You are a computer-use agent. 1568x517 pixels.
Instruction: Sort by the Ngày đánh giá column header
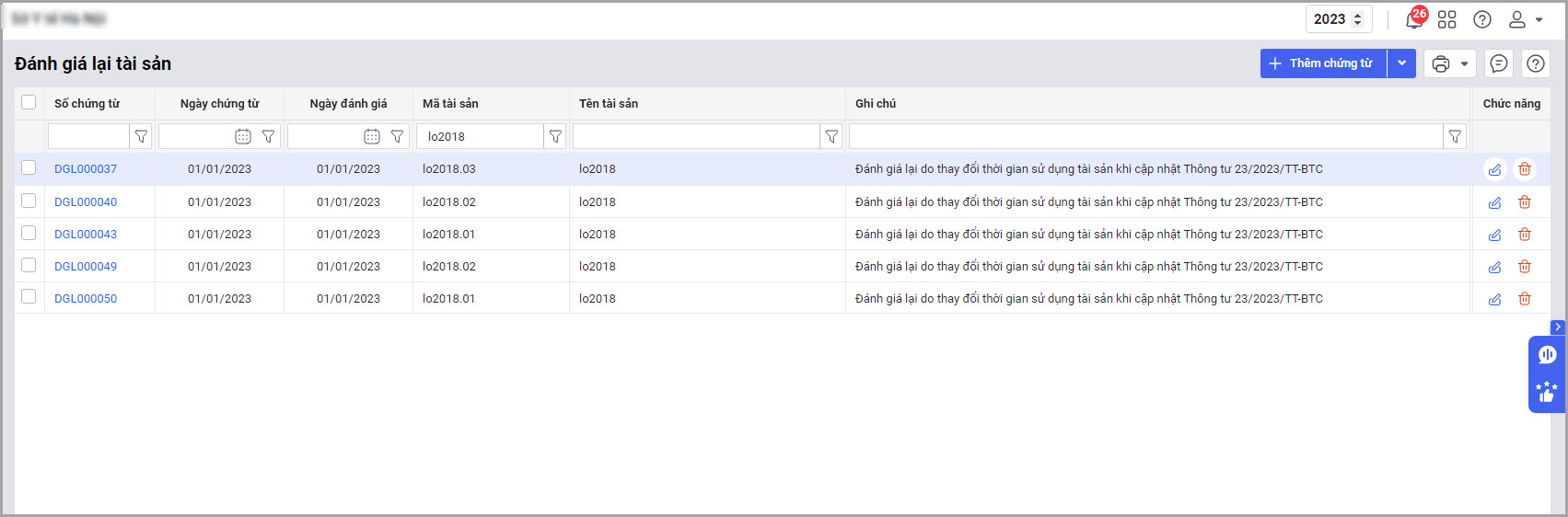pyautogui.click(x=348, y=104)
